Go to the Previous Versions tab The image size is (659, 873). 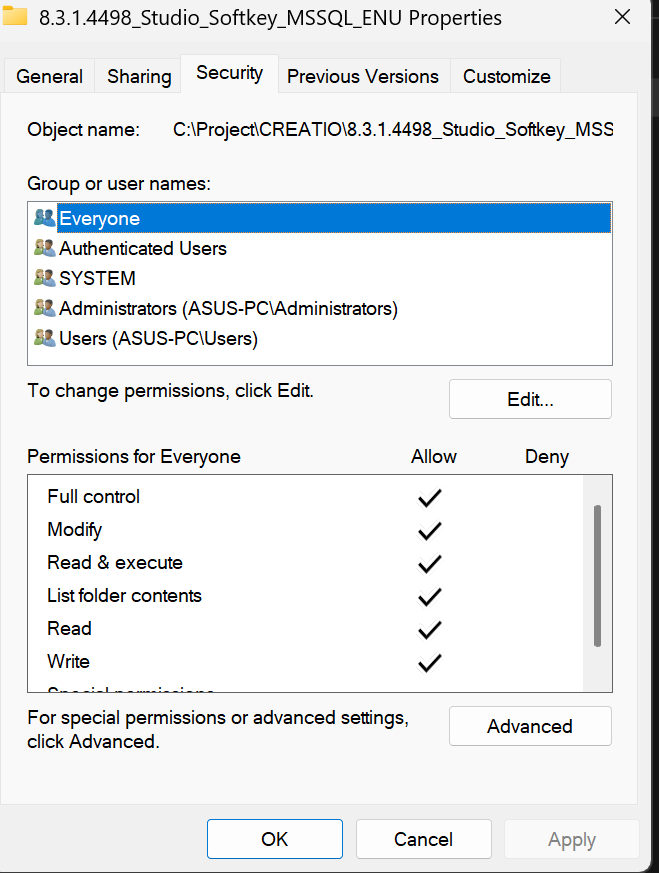click(x=363, y=76)
